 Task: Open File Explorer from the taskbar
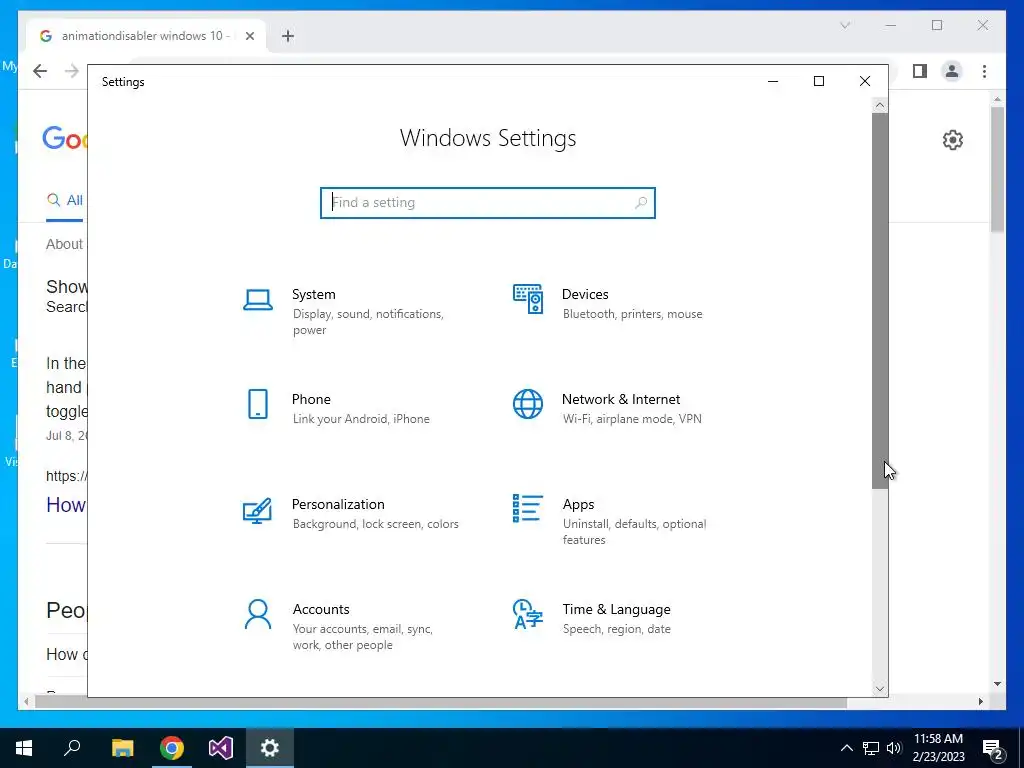(x=122, y=748)
